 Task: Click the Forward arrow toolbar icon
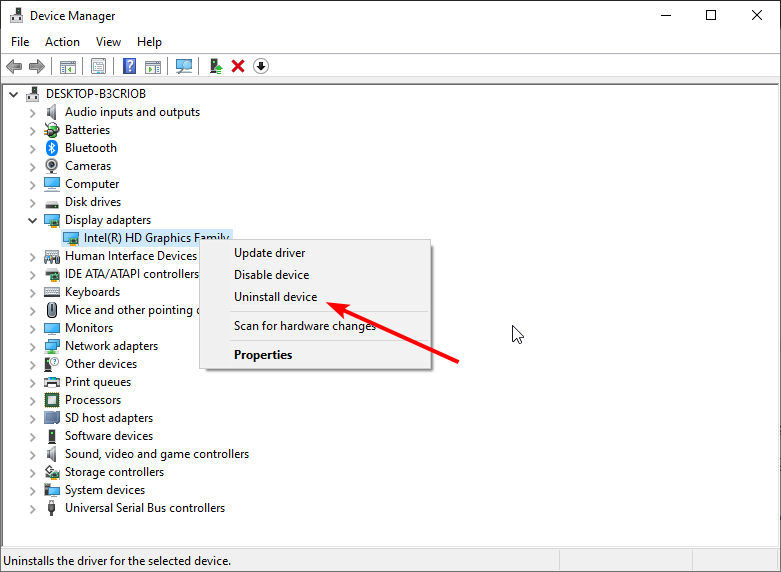tap(37, 66)
